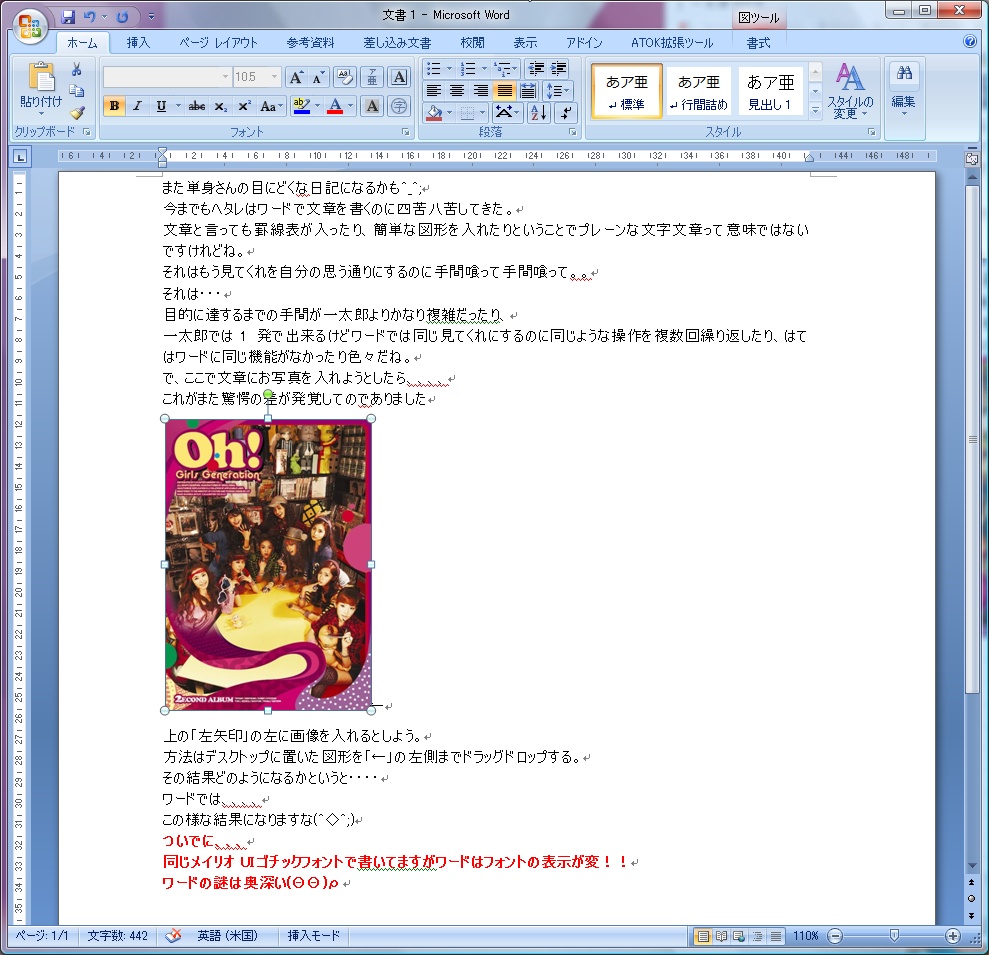Increase paragraph indent
The image size is (989, 955).
(x=558, y=68)
